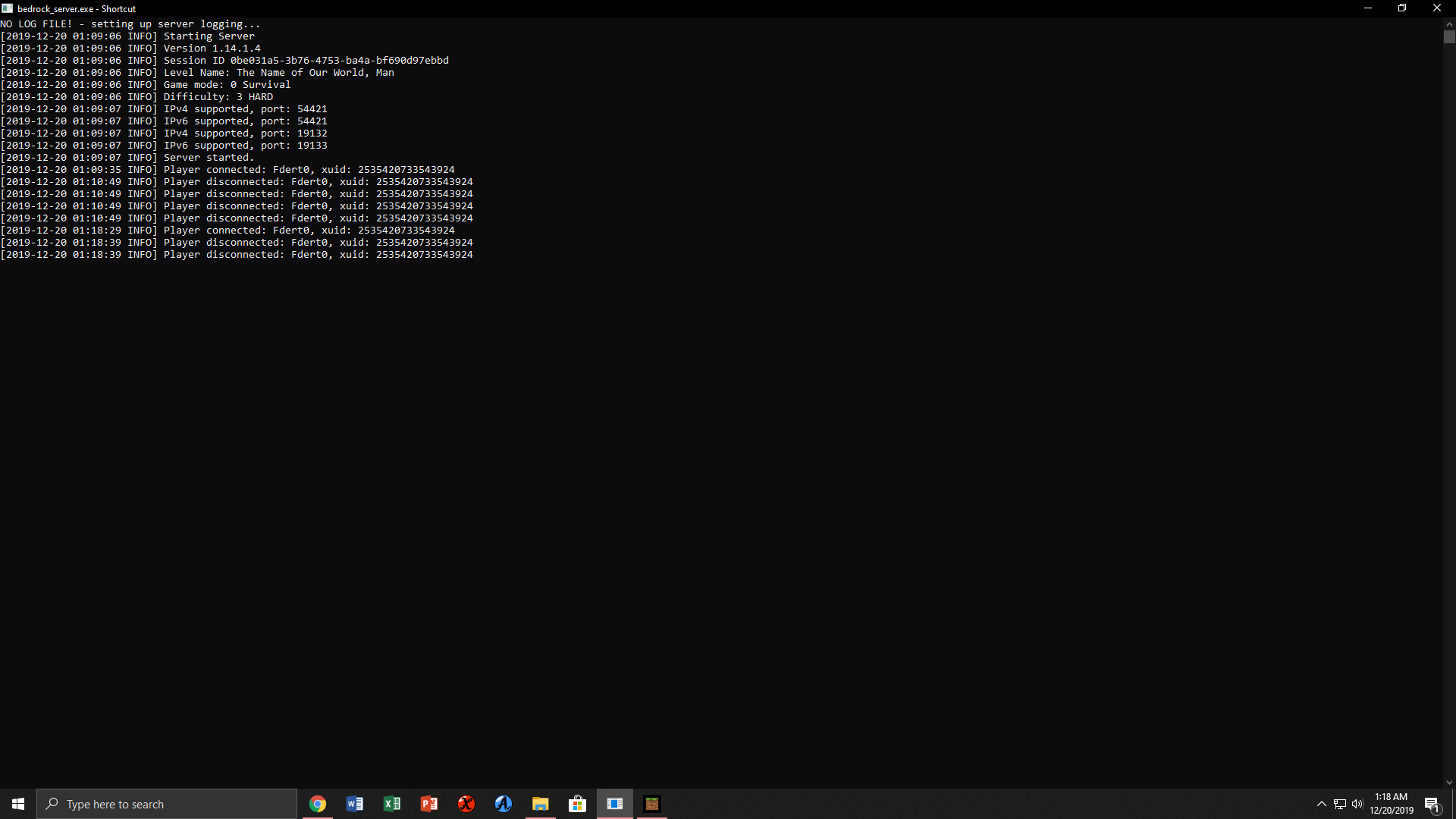
Task: Open the blue cursive A app icon
Action: pyautogui.click(x=504, y=804)
